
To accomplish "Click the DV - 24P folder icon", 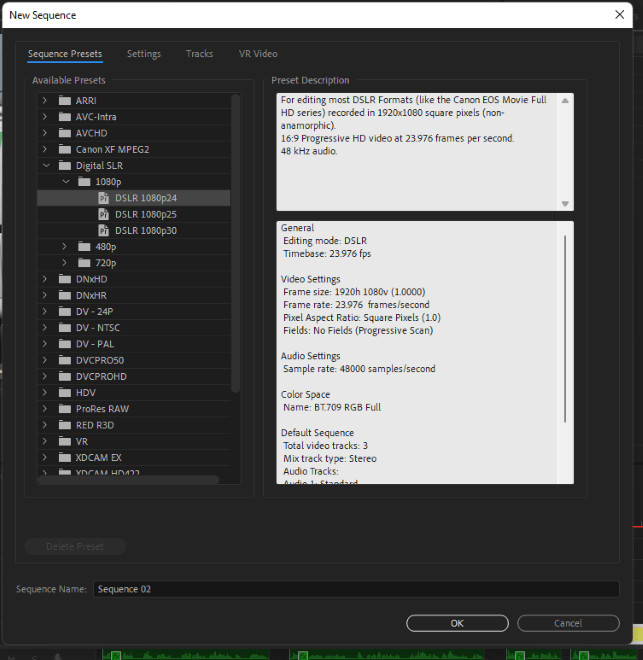I will [65, 311].
